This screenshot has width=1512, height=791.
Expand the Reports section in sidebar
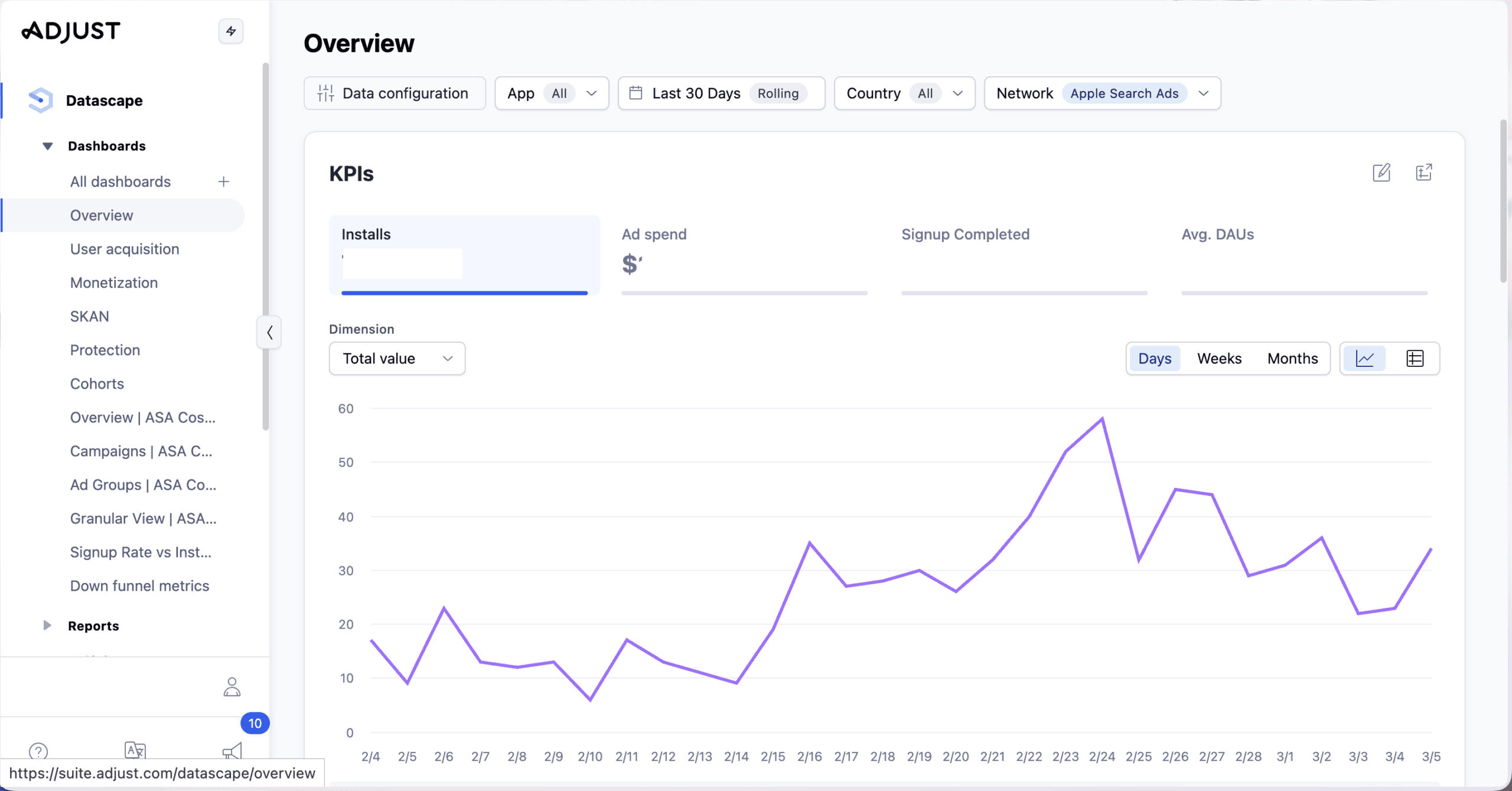coord(47,626)
